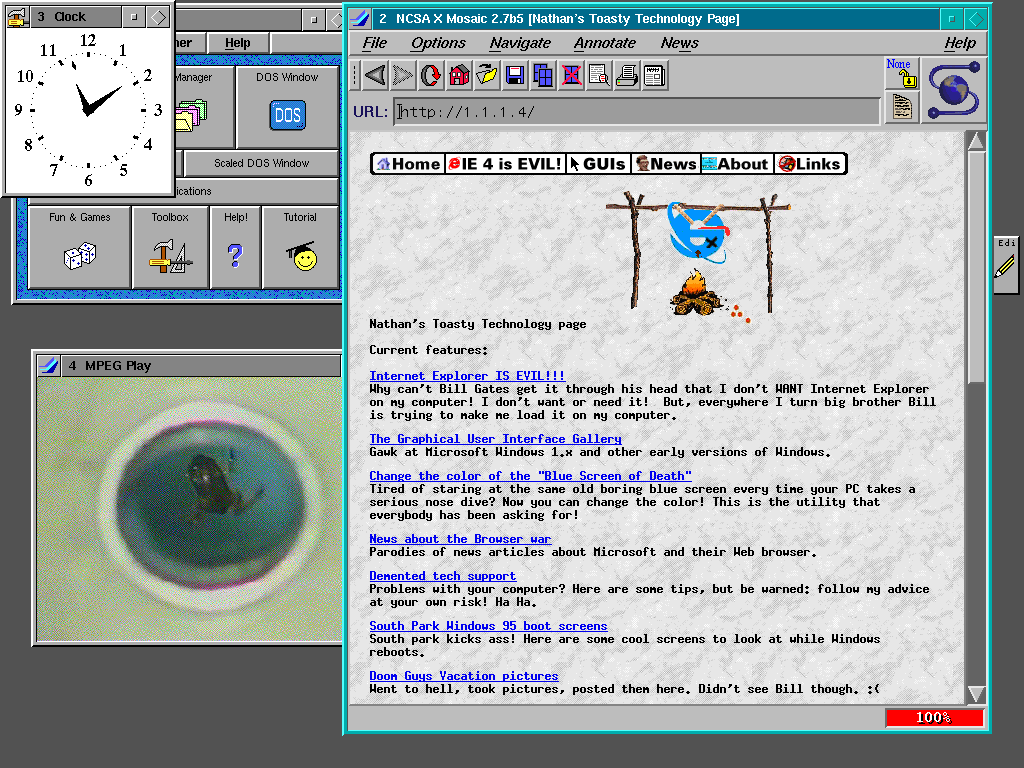Image resolution: width=1024 pixels, height=768 pixels.
Task: Find in page using the magnifier document icon
Action: click(600, 76)
